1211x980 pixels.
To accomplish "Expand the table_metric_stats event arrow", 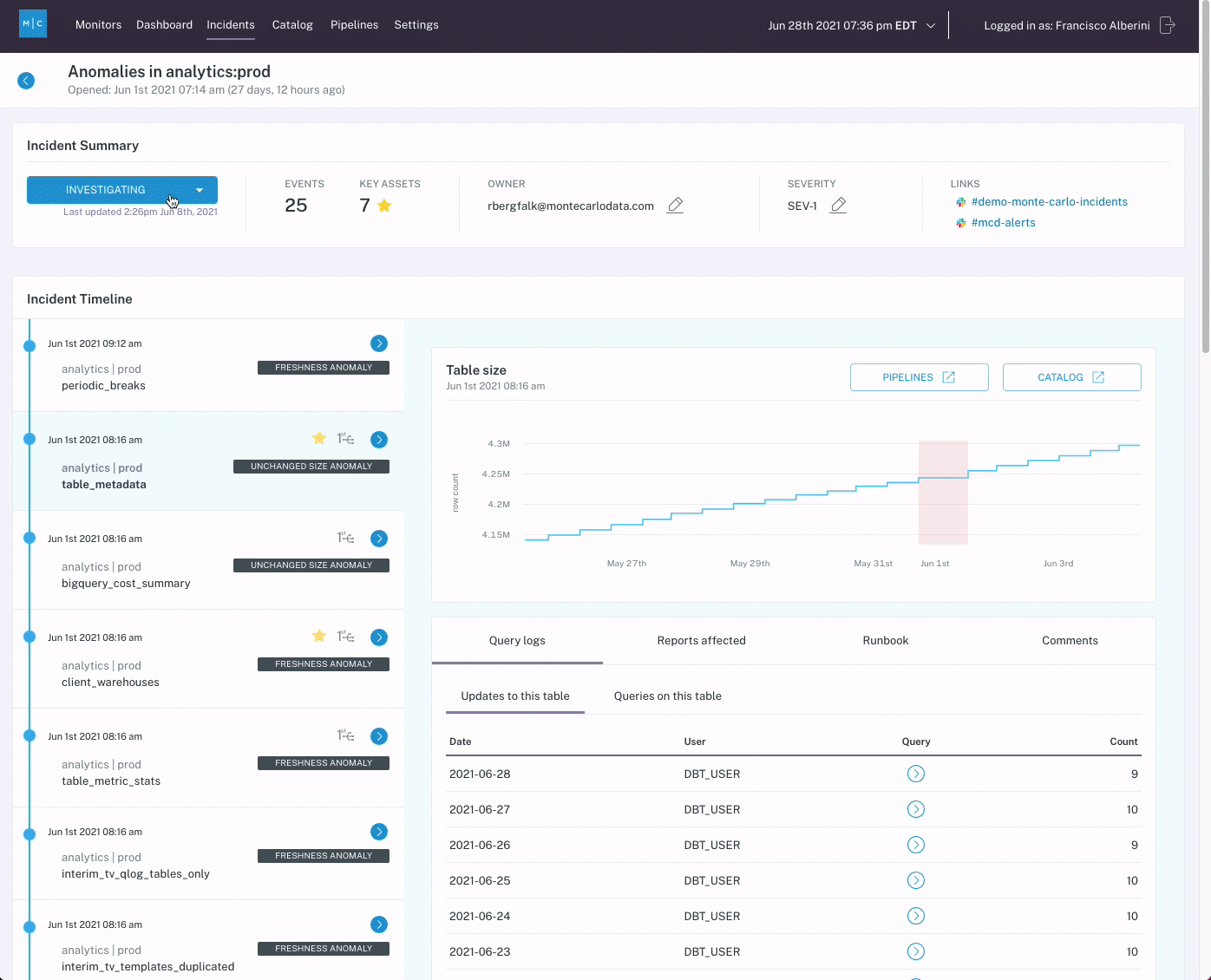I will pos(379,736).
